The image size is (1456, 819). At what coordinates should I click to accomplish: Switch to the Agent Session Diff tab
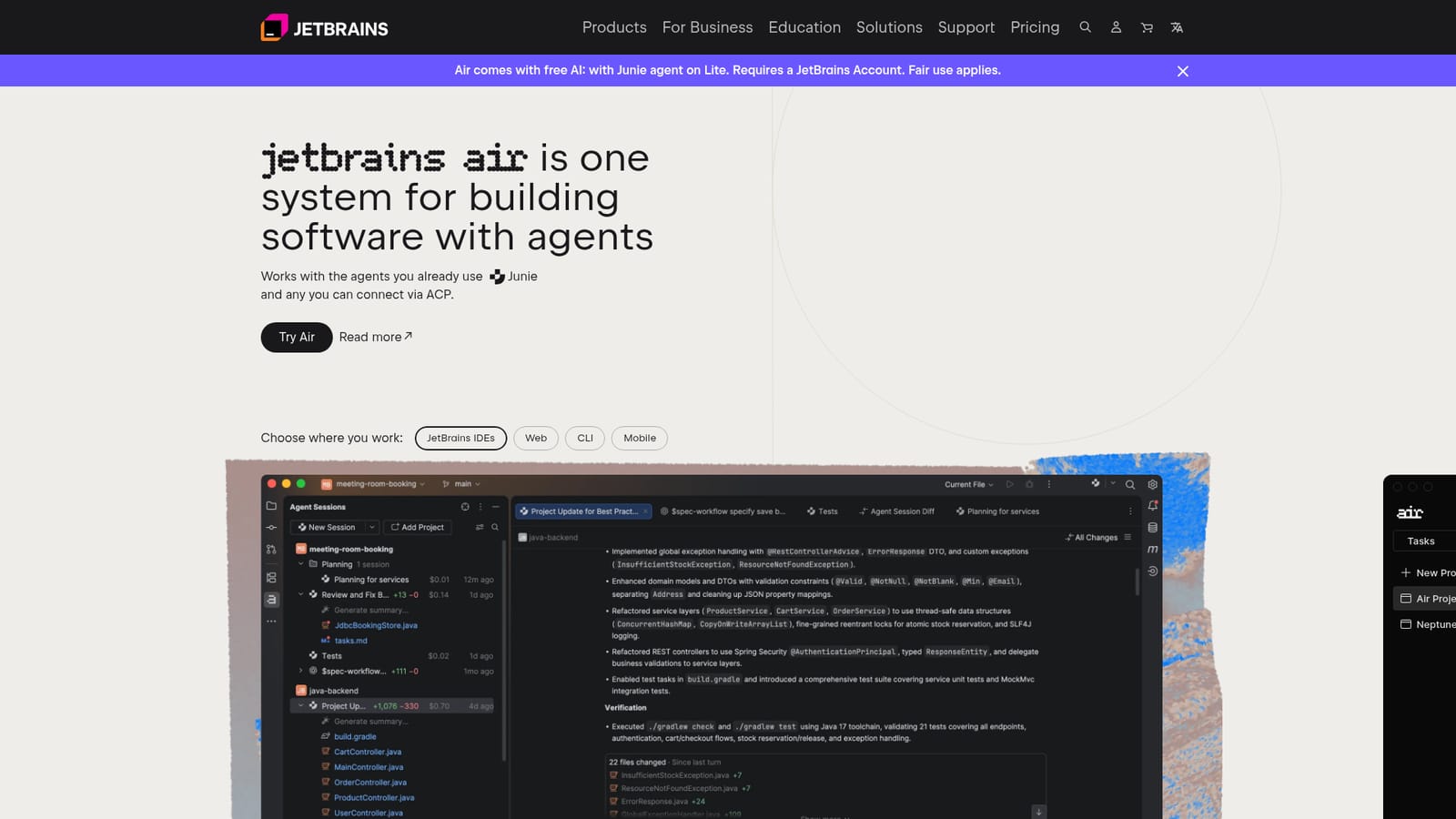point(897,511)
